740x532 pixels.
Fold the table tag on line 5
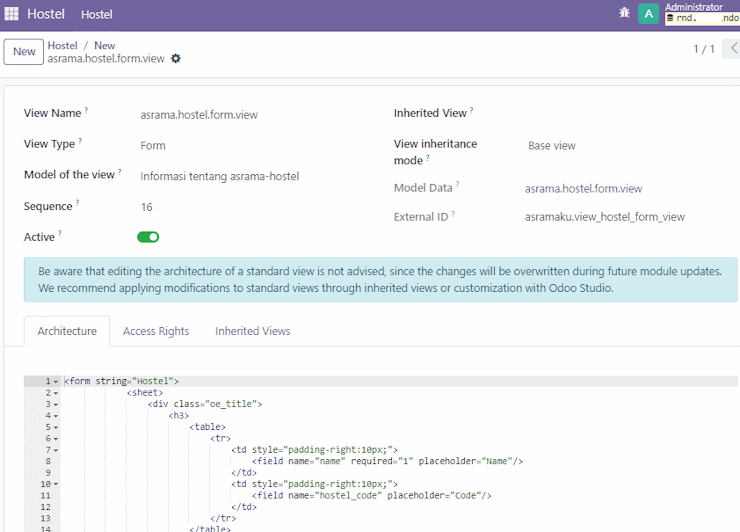tap(56, 427)
